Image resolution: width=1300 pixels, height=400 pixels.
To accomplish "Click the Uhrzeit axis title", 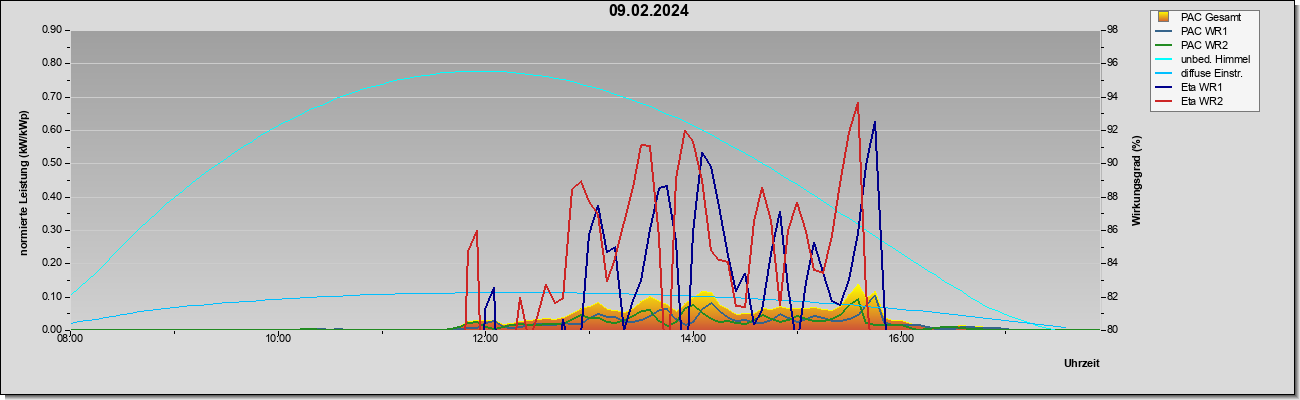I will click(x=1082, y=363).
